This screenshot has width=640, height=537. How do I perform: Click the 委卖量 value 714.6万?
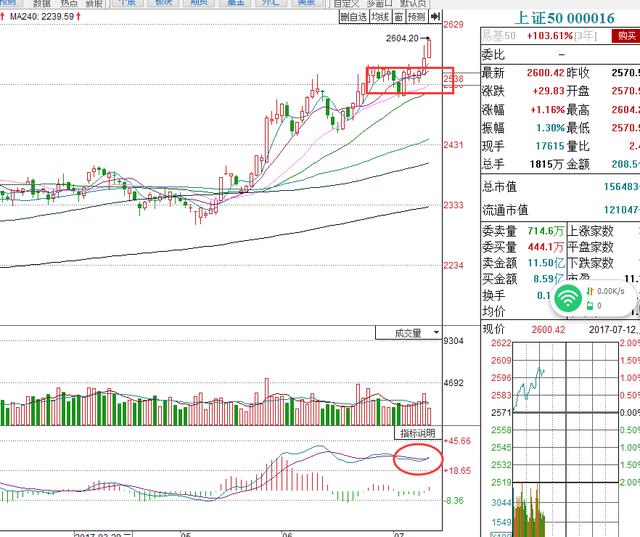click(x=545, y=231)
